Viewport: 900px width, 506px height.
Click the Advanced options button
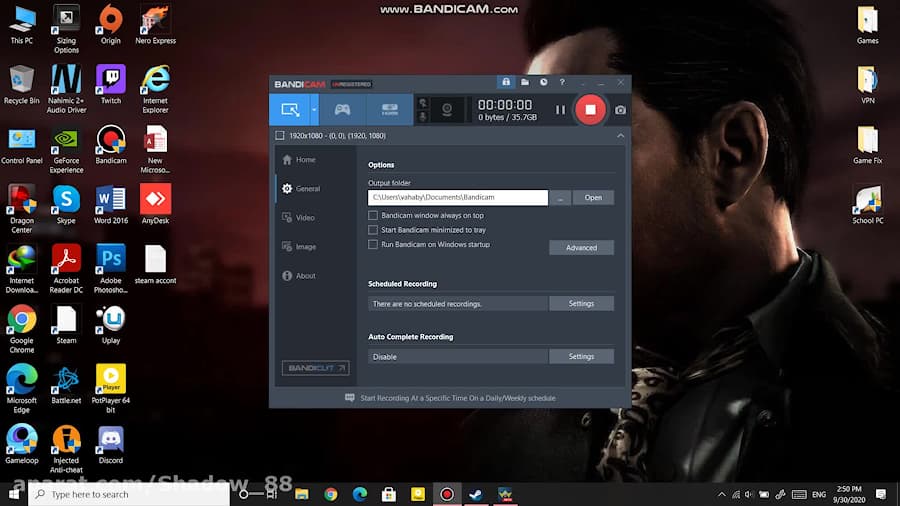581,247
